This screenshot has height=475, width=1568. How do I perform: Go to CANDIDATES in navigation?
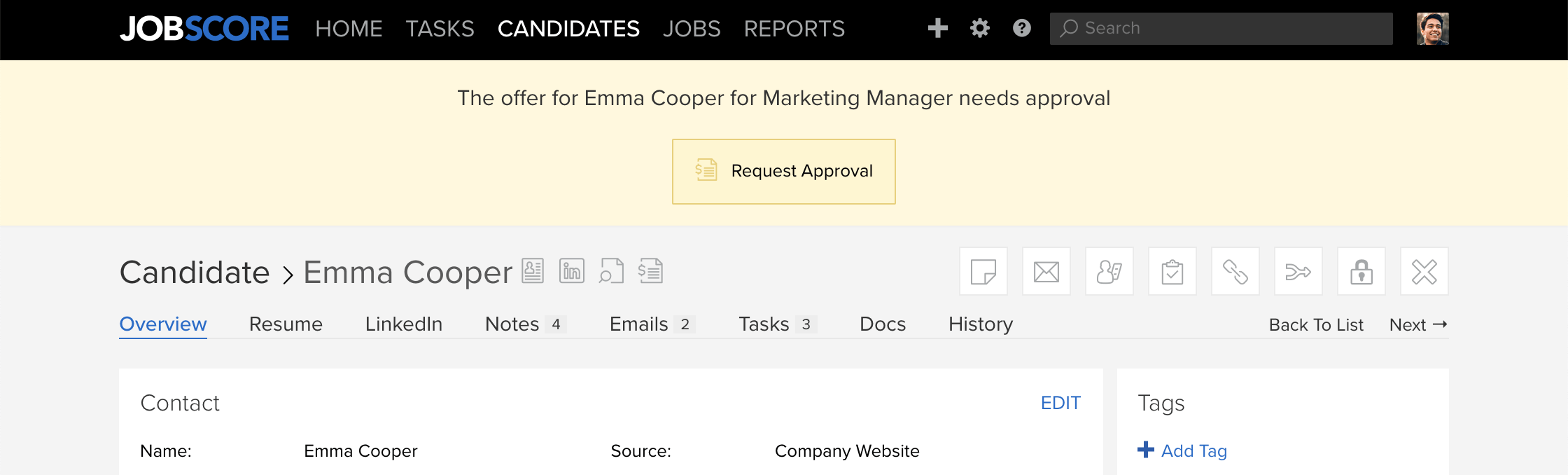click(x=568, y=29)
